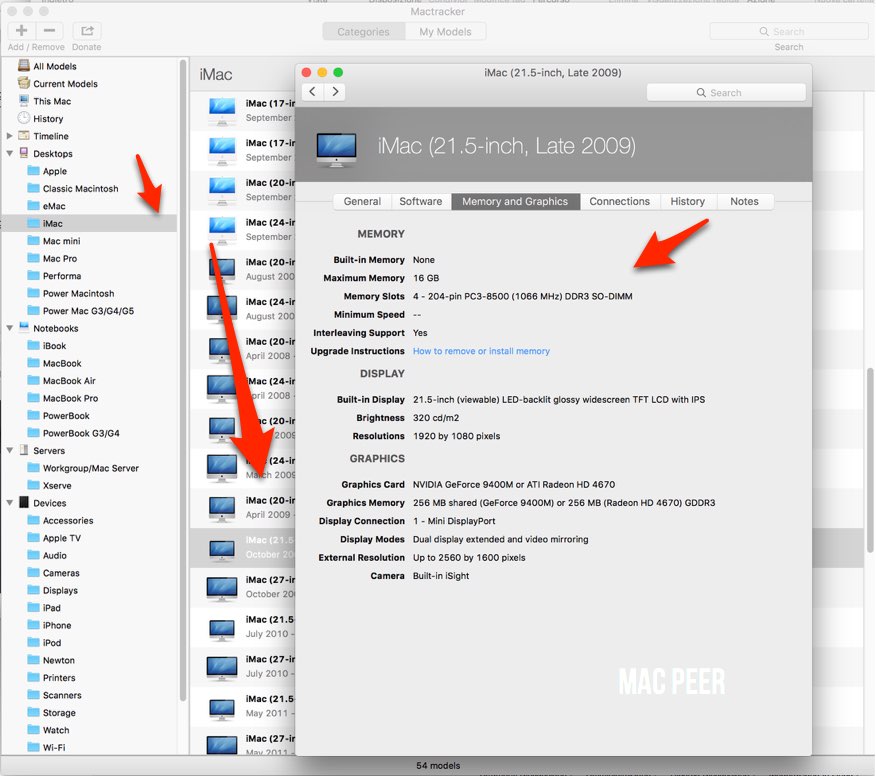876x776 pixels.
Task: Open the Storage folder
Action: tap(51, 713)
